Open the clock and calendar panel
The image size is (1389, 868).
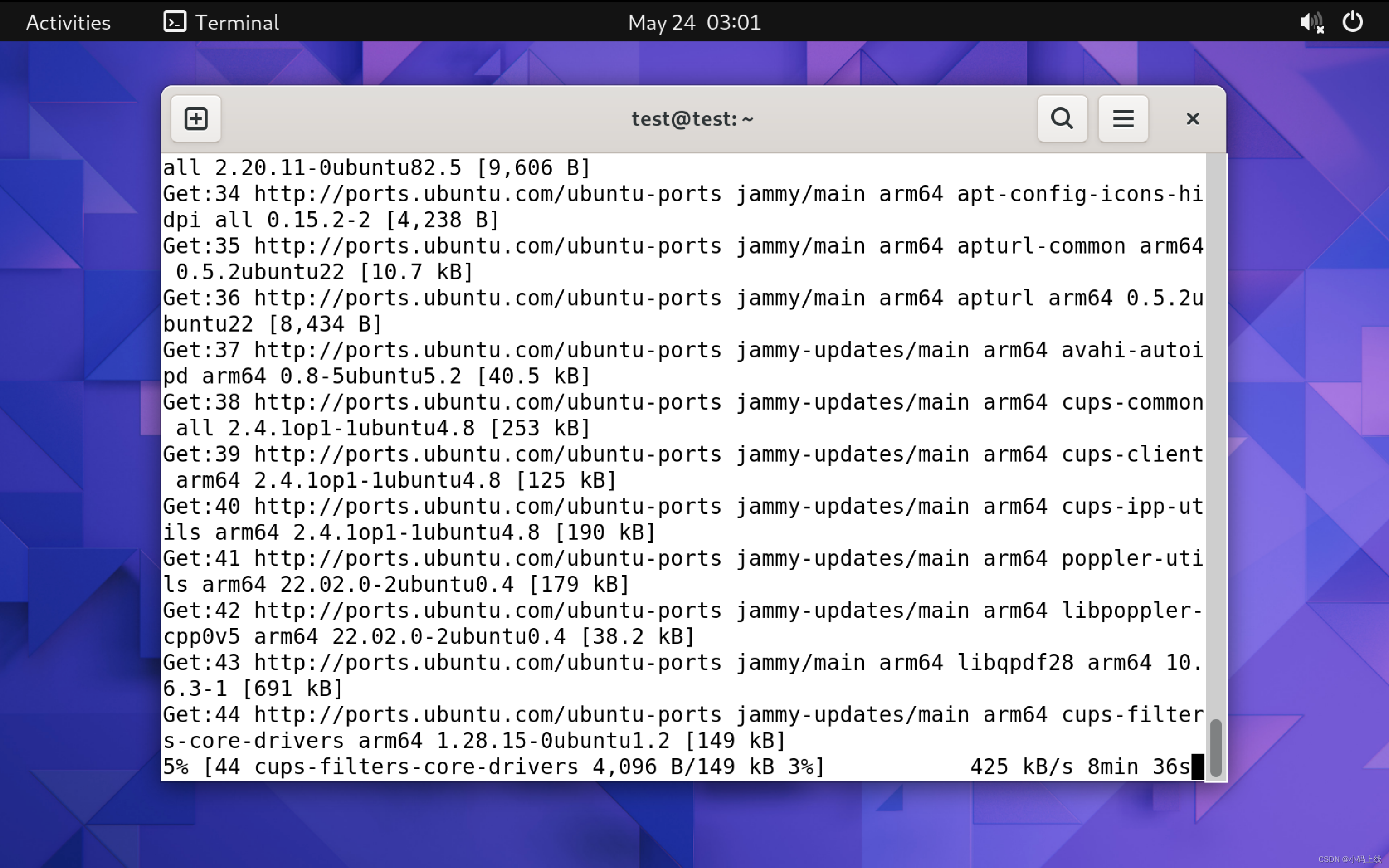(x=694, y=23)
